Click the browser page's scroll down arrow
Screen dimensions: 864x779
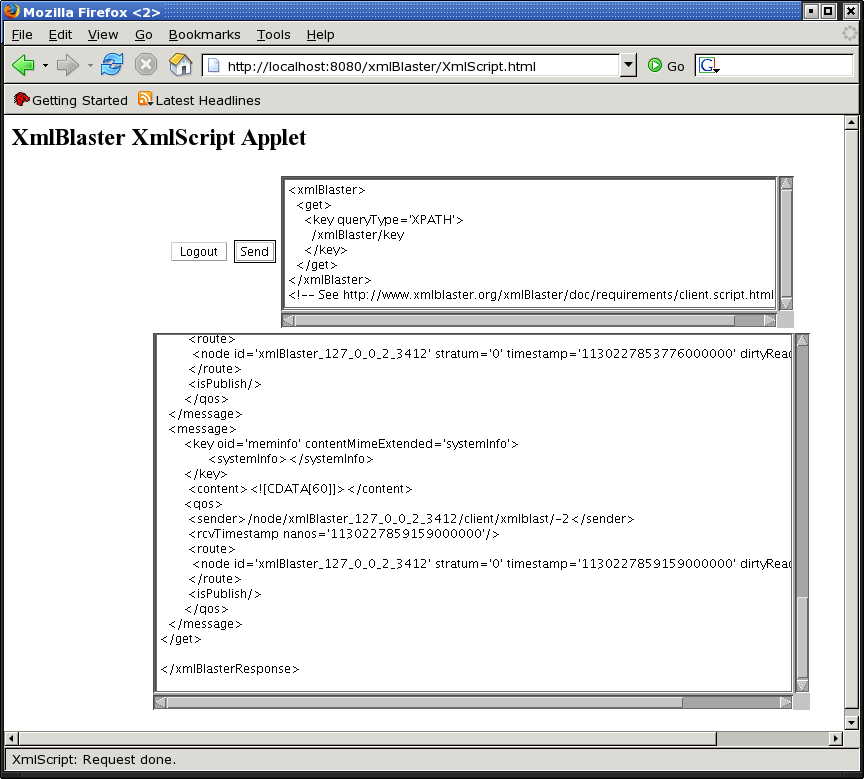(x=851, y=723)
